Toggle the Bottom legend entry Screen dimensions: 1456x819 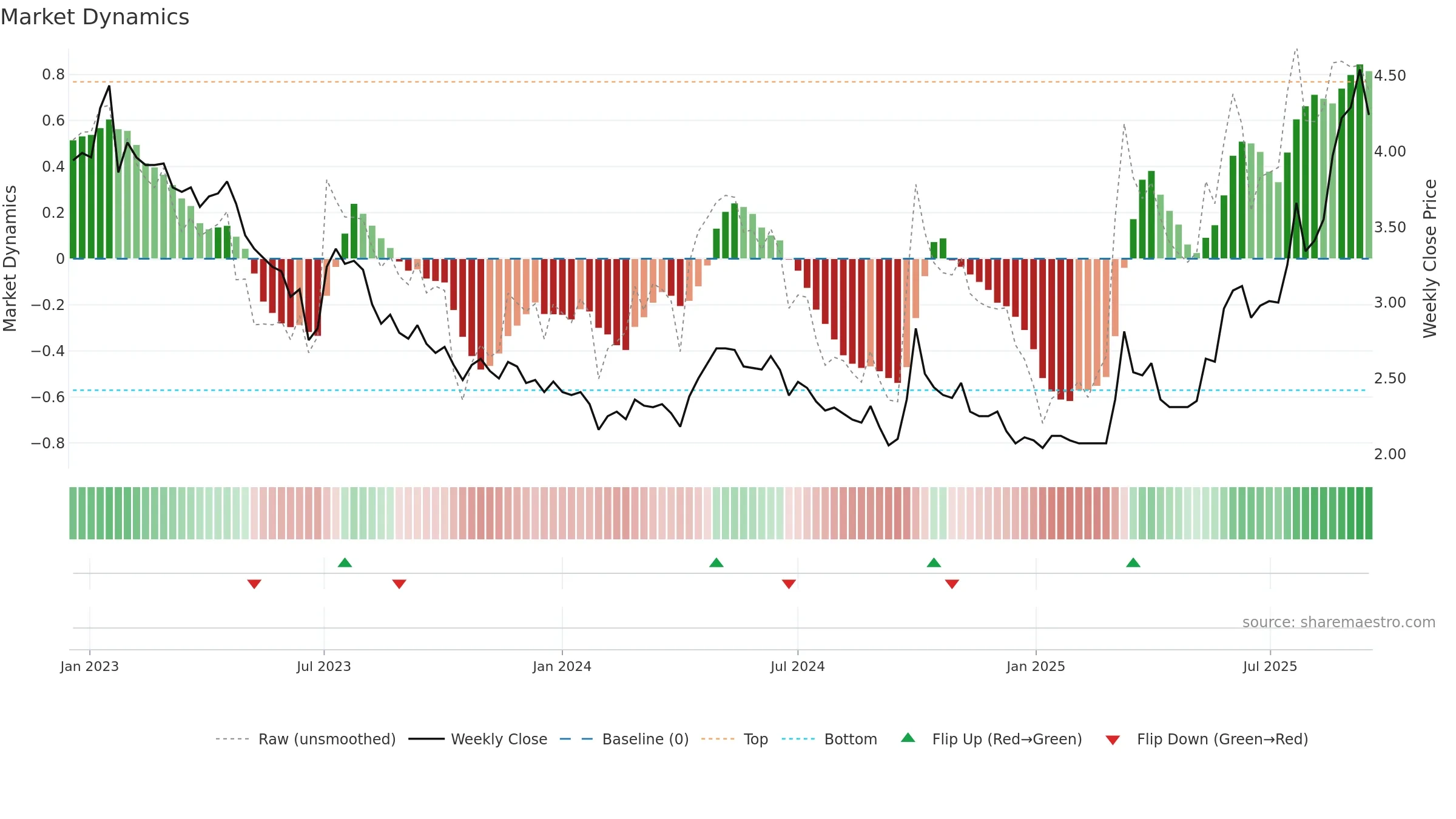(x=829, y=739)
